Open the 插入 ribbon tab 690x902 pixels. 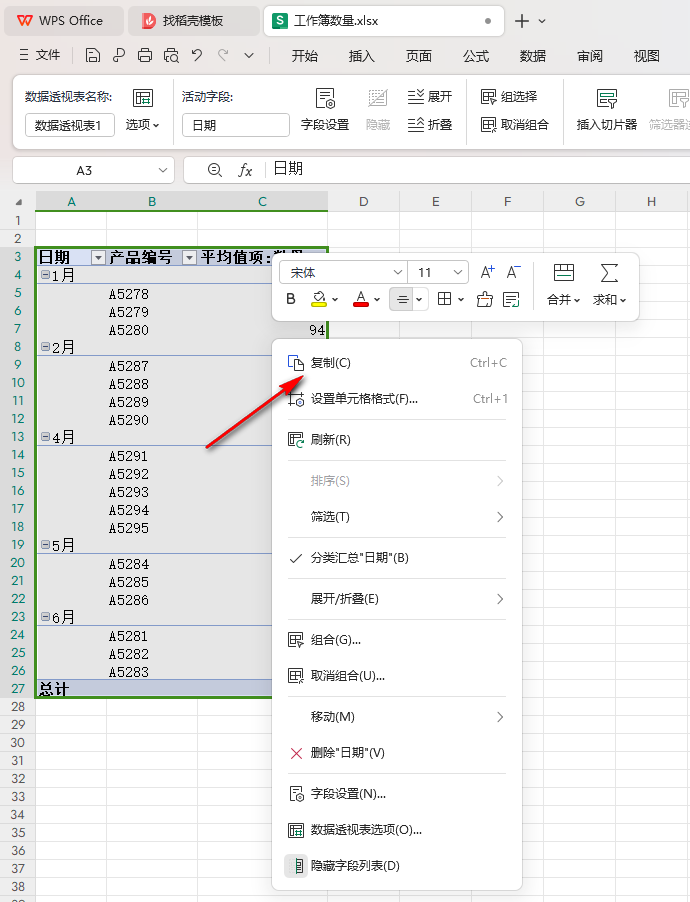coord(361,56)
